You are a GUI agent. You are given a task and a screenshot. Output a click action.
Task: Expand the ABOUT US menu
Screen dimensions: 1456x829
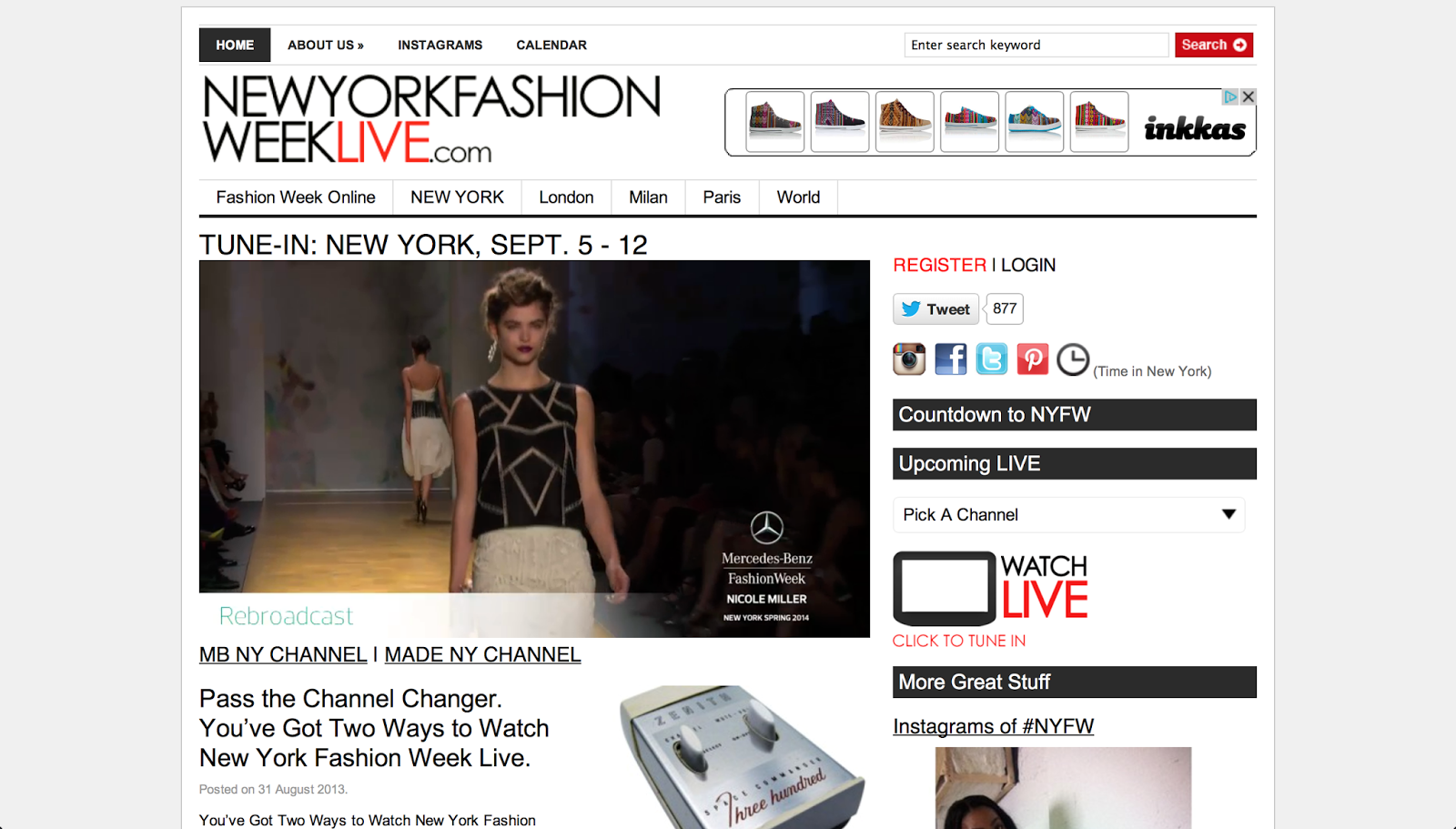coord(326,45)
